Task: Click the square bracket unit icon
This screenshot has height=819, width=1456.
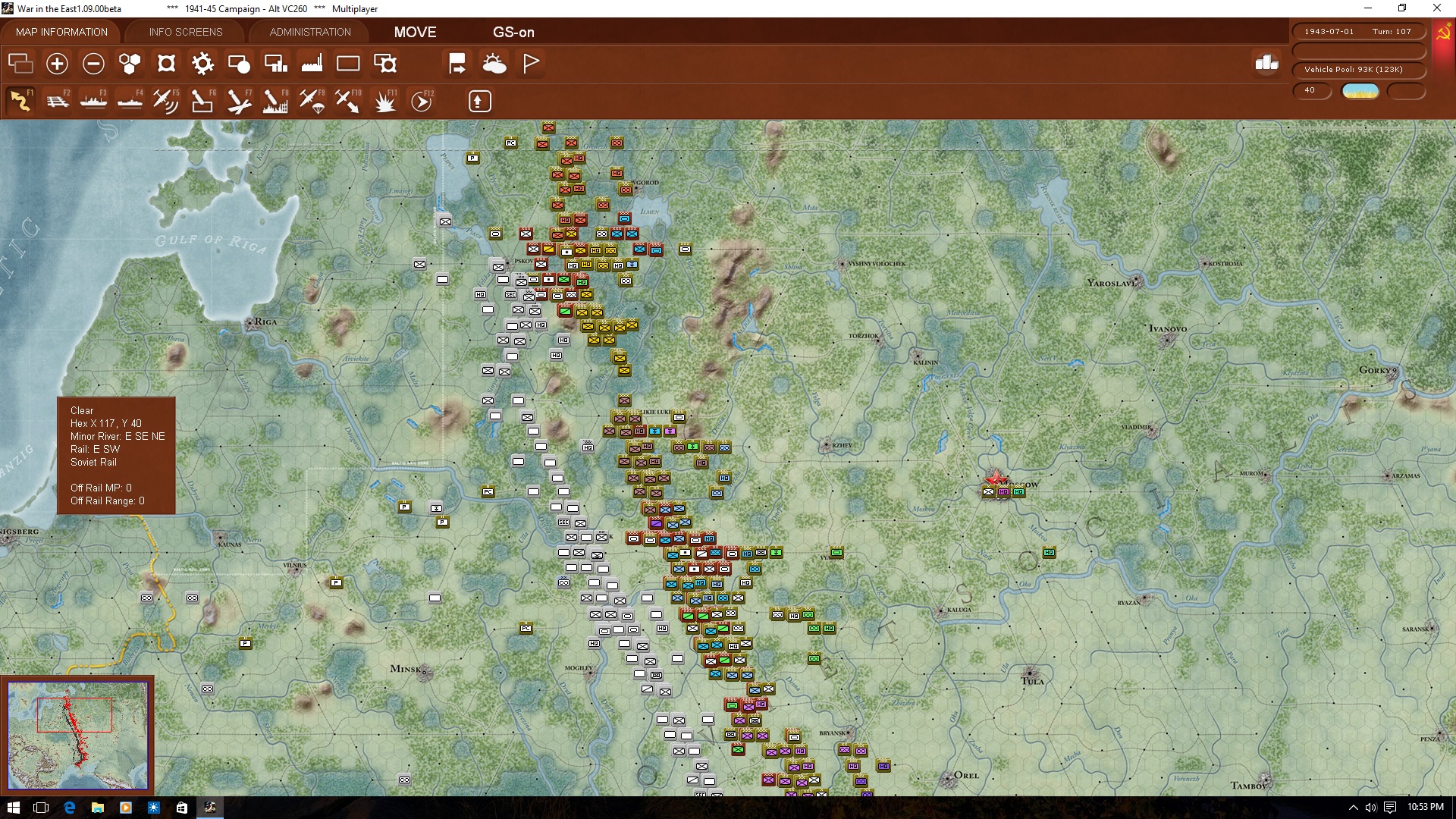Action: coord(166,64)
